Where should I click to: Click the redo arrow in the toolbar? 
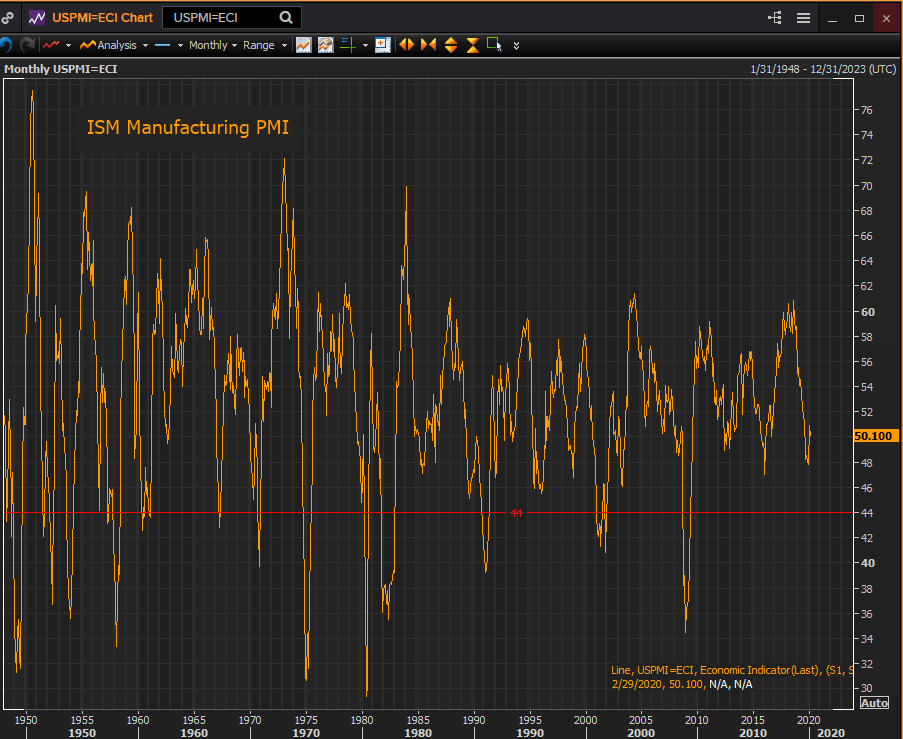tap(27, 45)
